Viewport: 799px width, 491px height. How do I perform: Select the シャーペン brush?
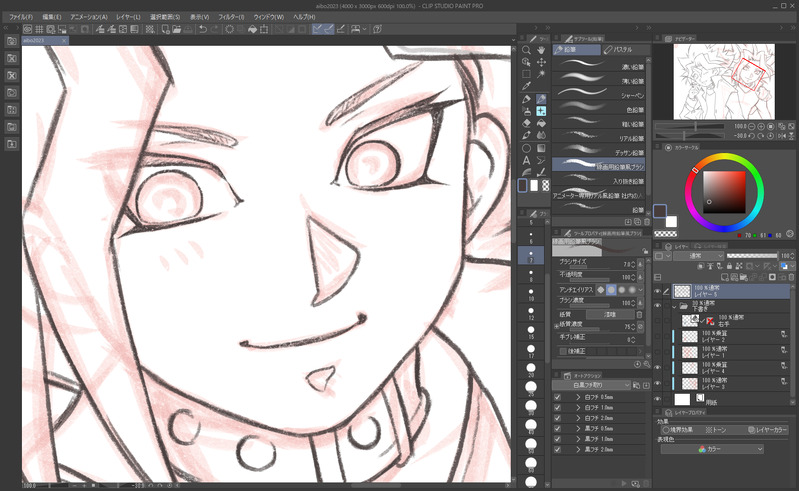pos(598,94)
